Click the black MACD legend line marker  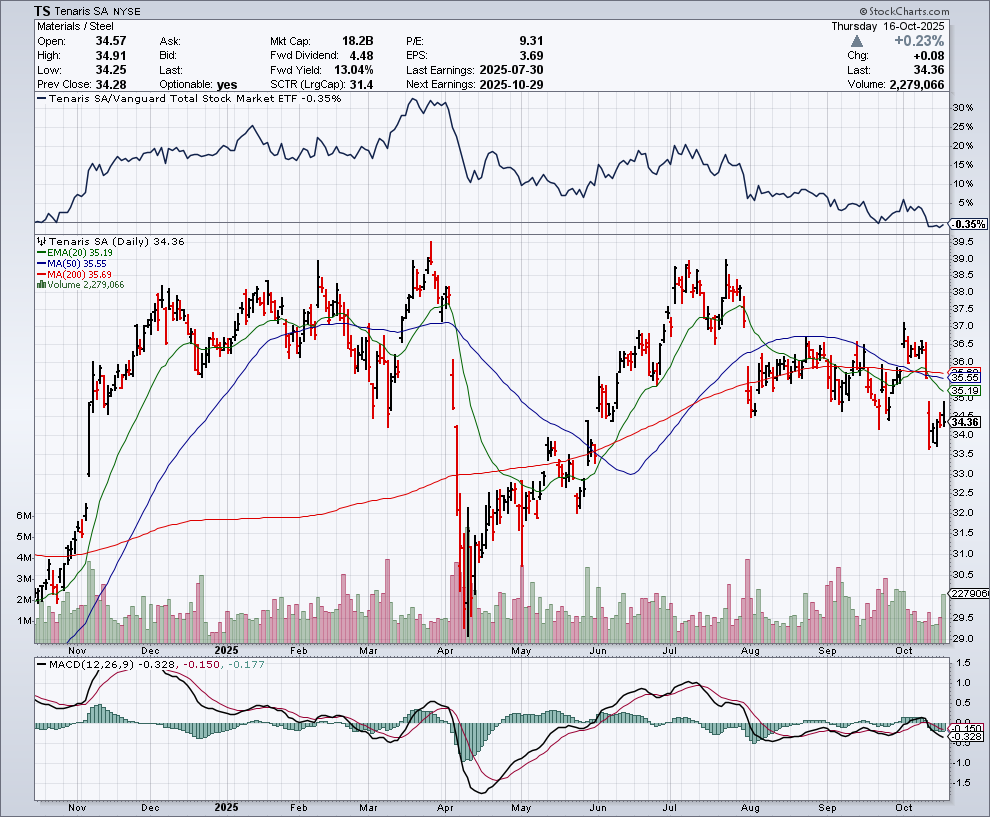44,664
